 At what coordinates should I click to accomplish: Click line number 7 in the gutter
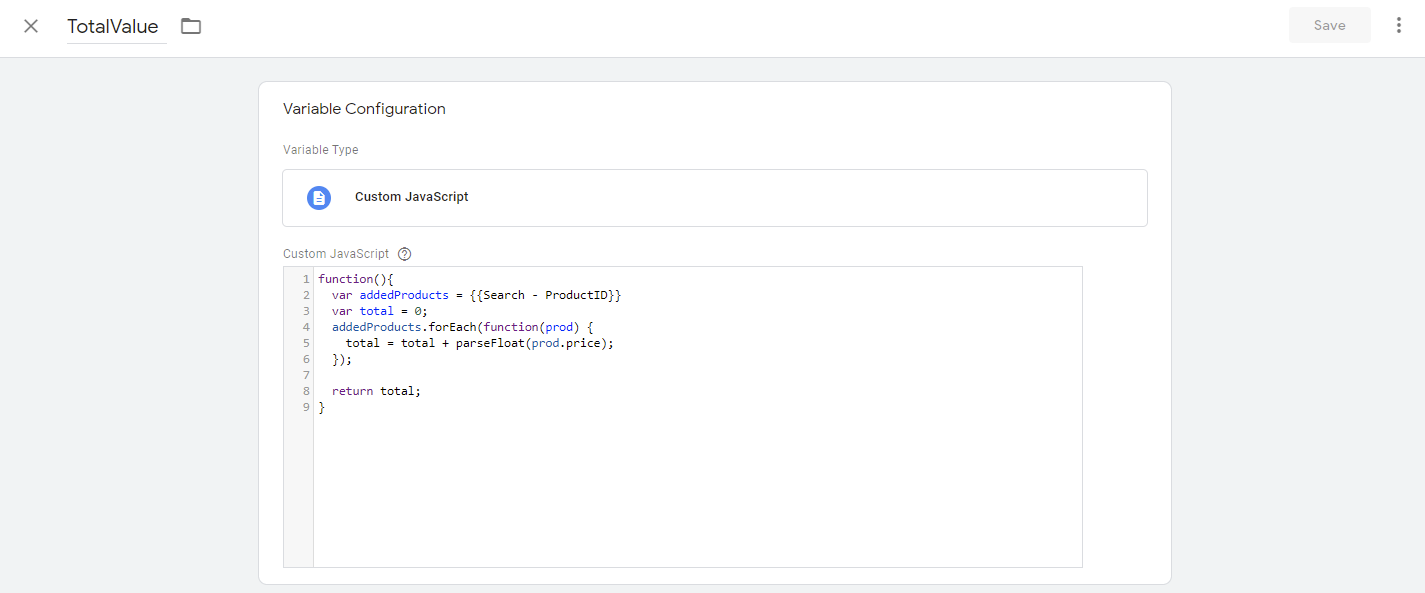coord(305,375)
